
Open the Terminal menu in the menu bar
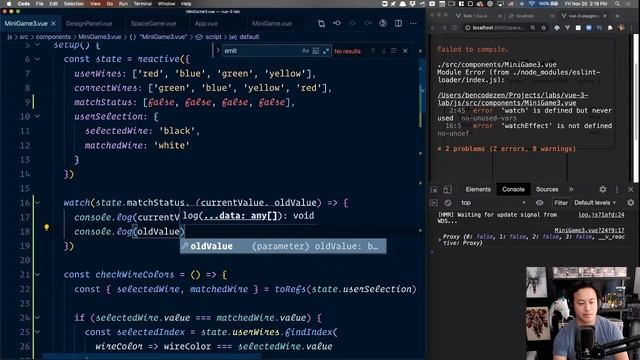pos(142,4)
